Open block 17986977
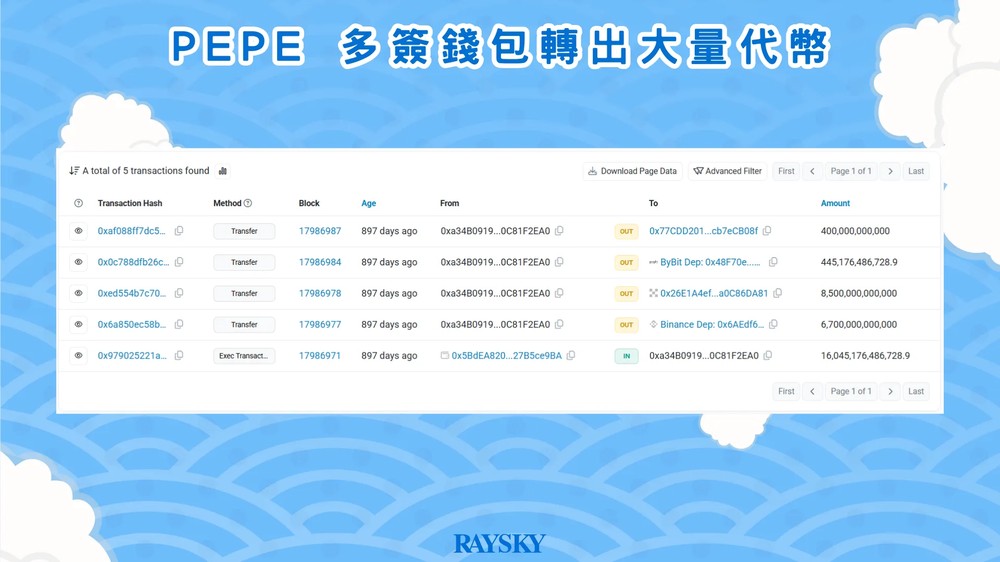The width and height of the screenshot is (1000, 562). 320,324
